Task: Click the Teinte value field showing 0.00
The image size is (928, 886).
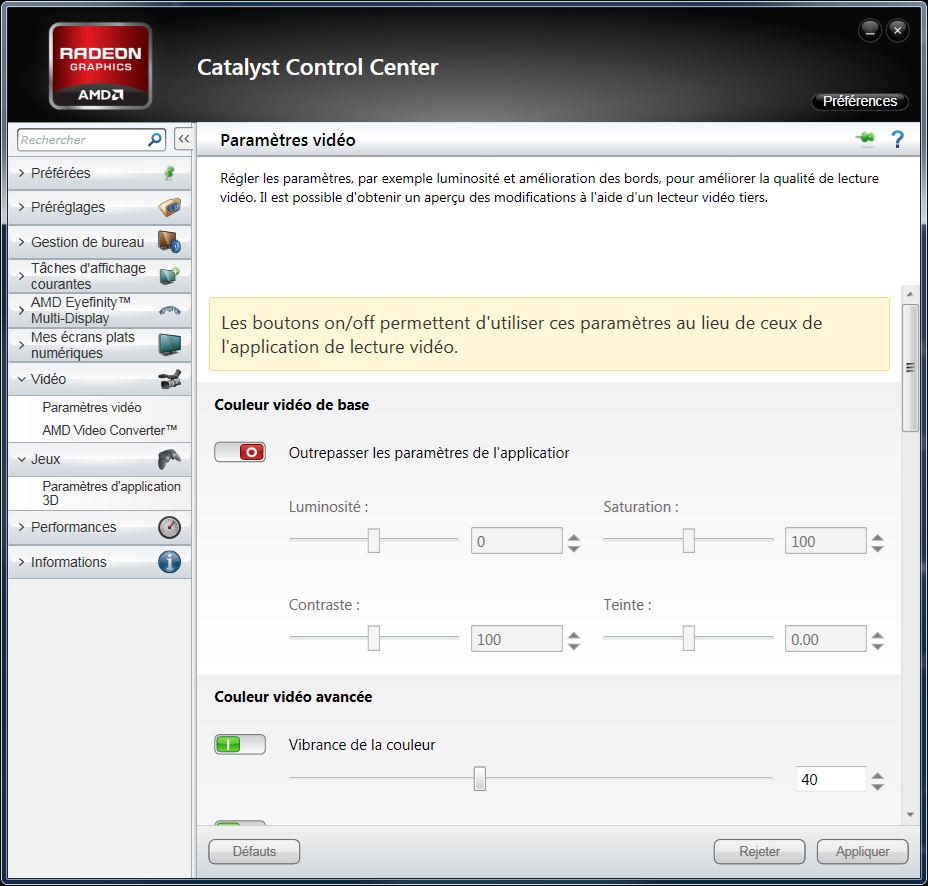Action: pos(826,639)
